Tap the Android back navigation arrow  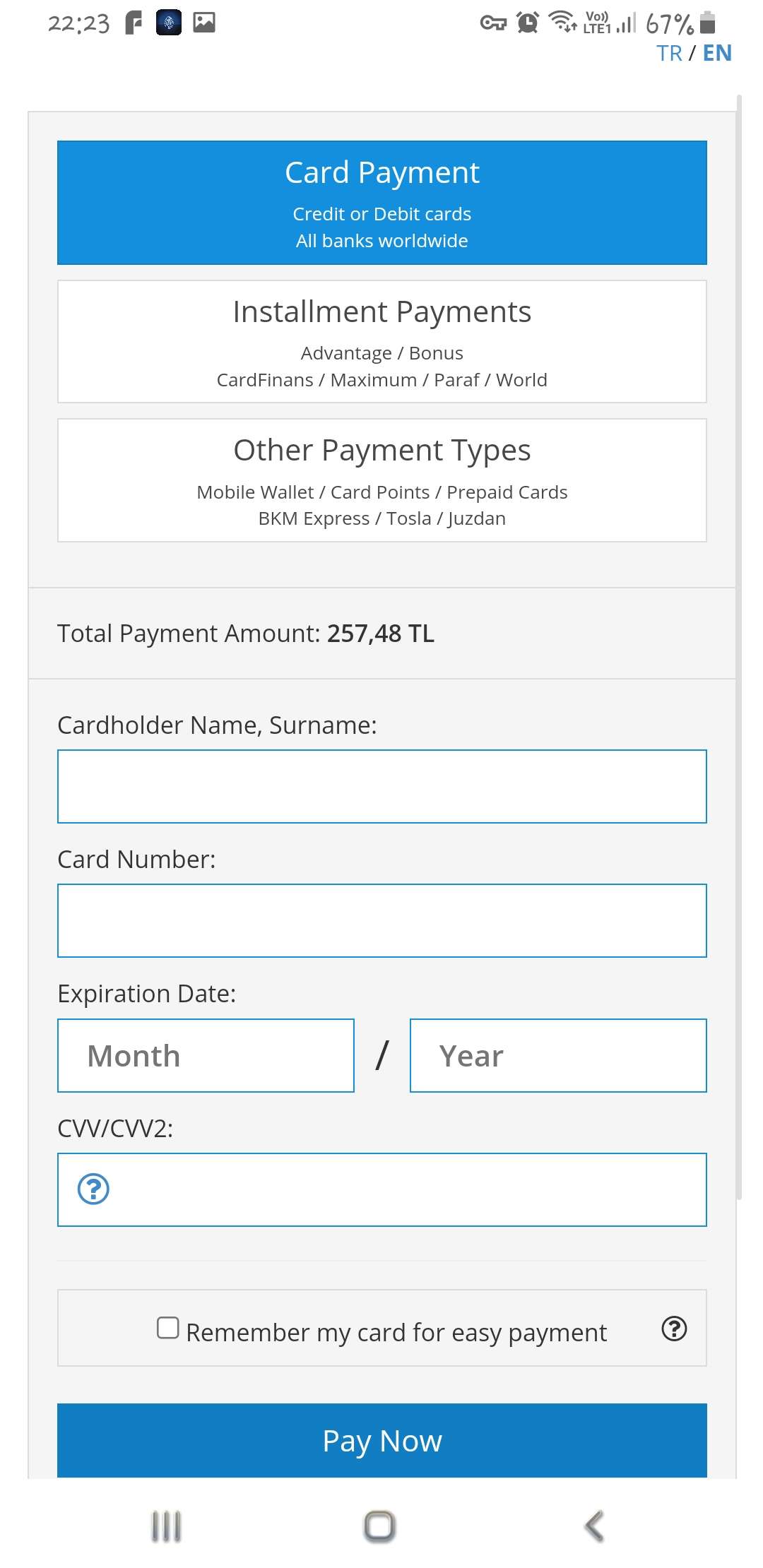595,1526
